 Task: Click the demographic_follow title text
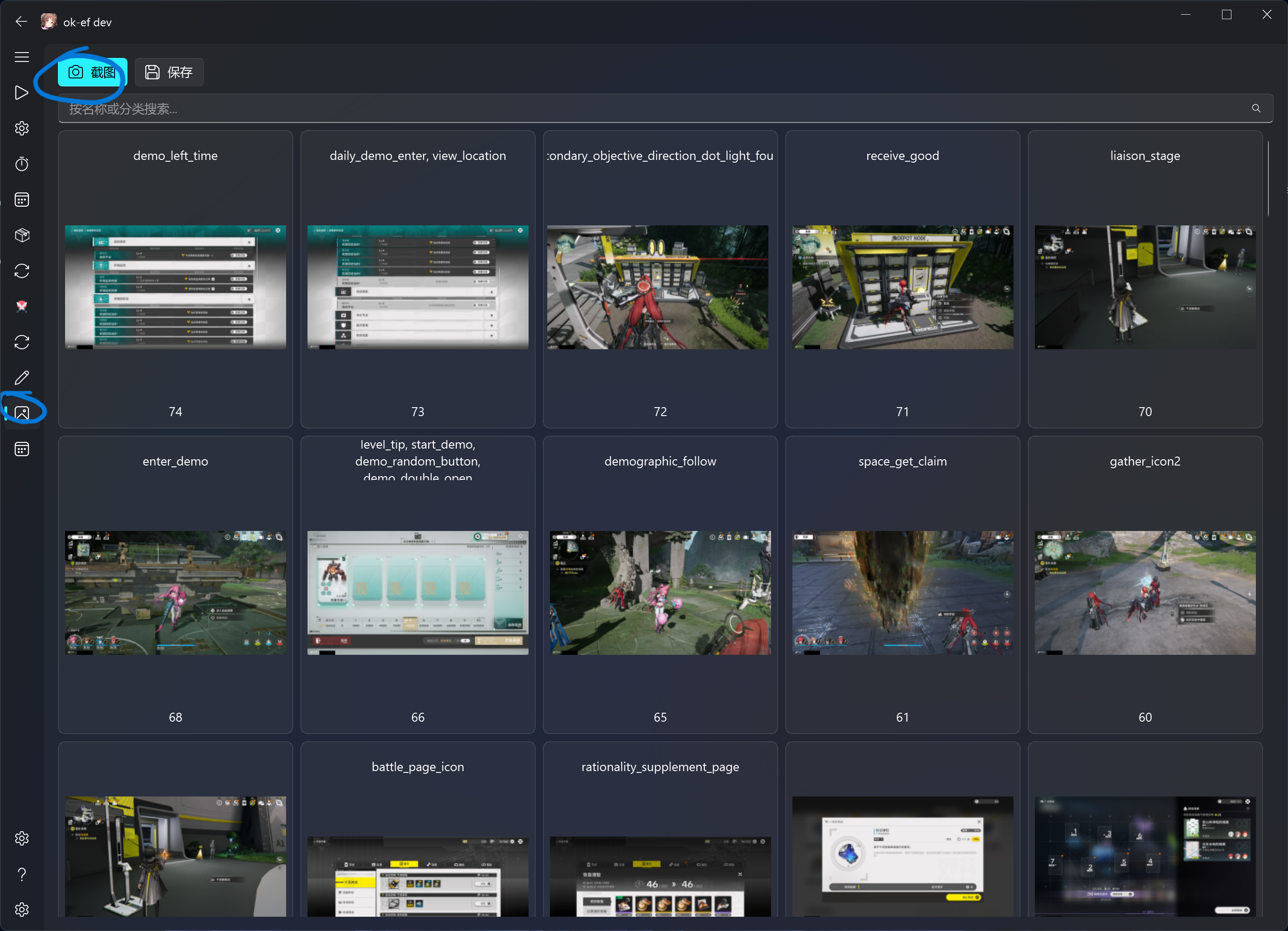(x=660, y=461)
